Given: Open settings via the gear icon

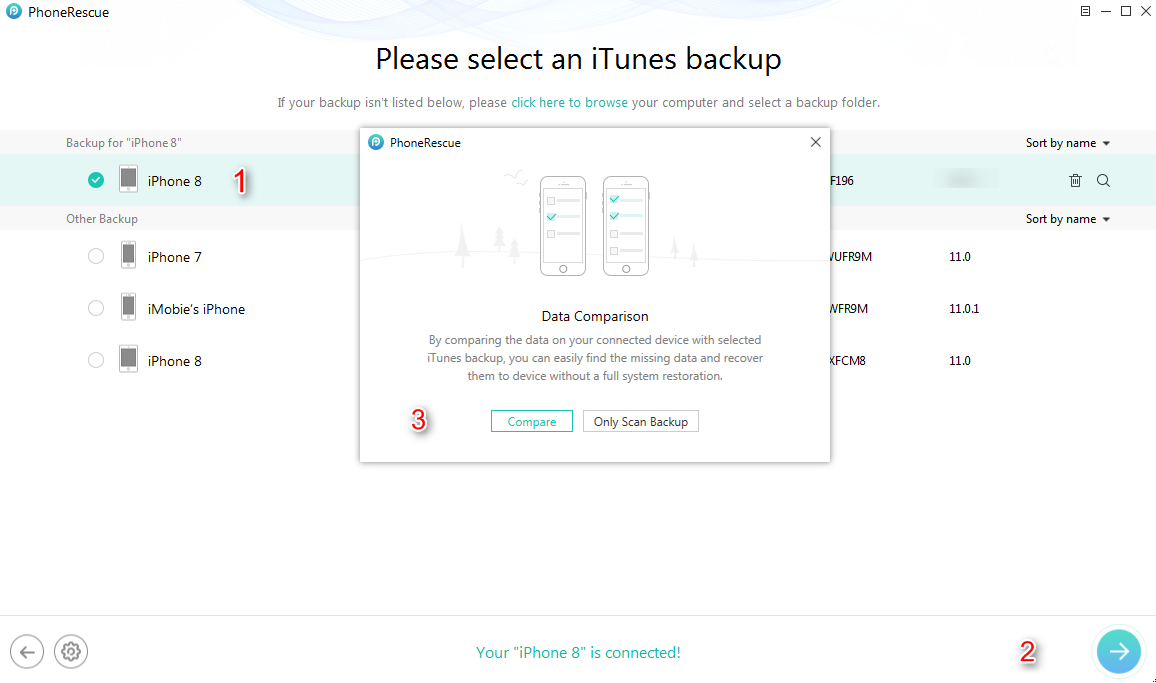Looking at the screenshot, I should [x=71, y=652].
